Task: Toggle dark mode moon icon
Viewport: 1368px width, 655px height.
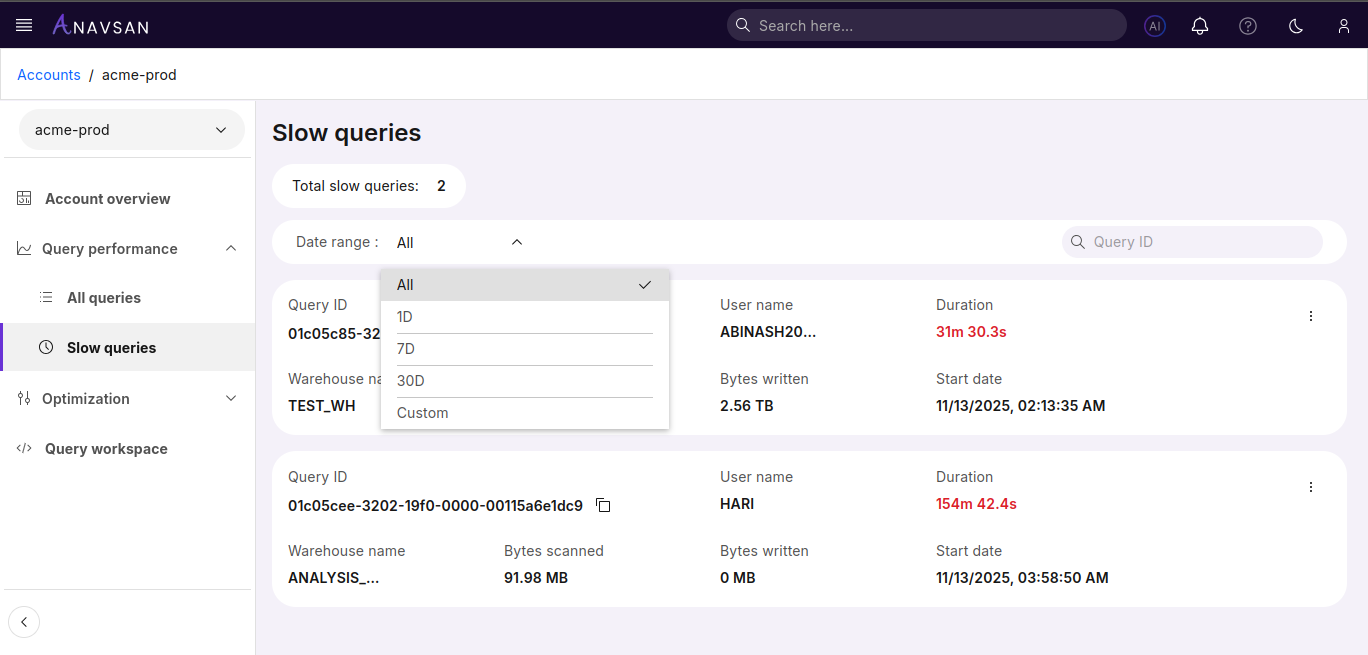Action: click(x=1296, y=26)
